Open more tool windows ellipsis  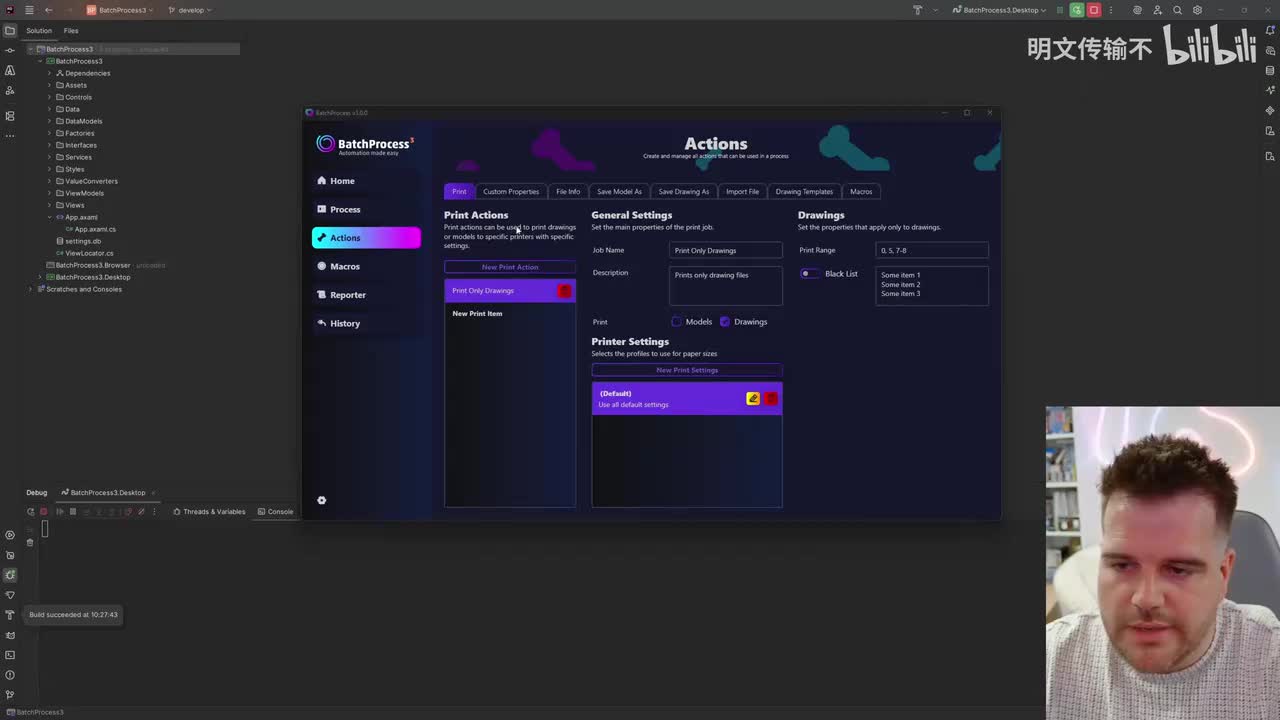[x=10, y=135]
